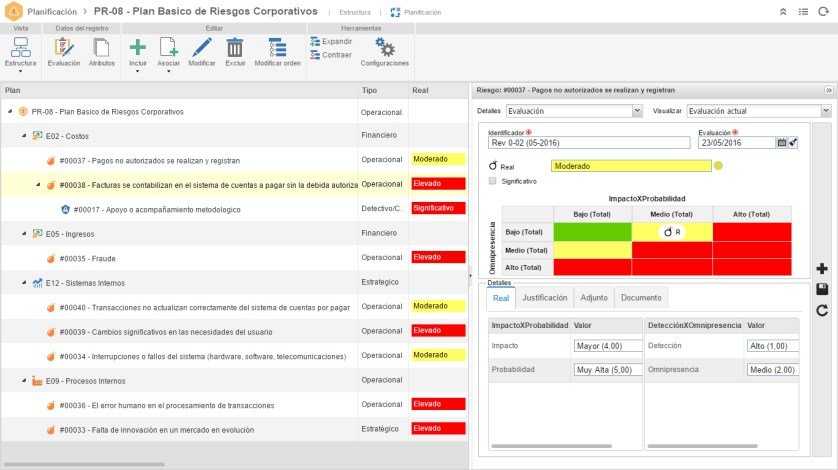
Task: Collapse the E02 - Costos tree node
Action: (x=24, y=136)
